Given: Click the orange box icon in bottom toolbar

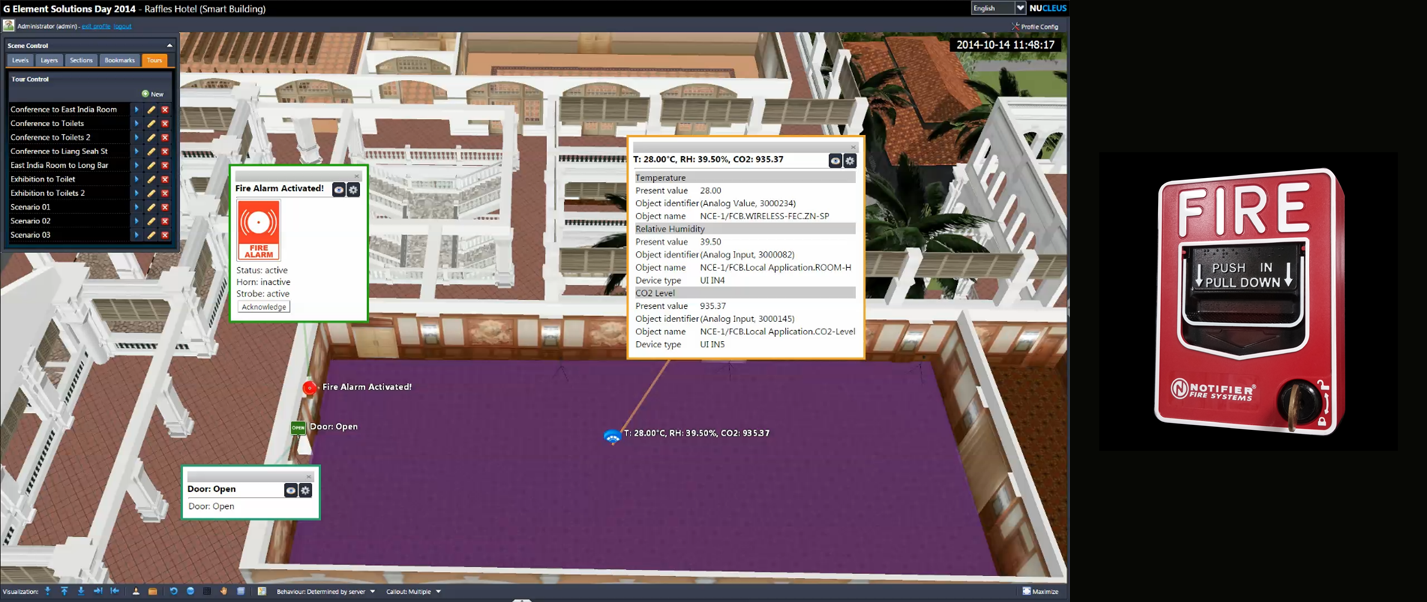Looking at the screenshot, I should pyautogui.click(x=152, y=592).
